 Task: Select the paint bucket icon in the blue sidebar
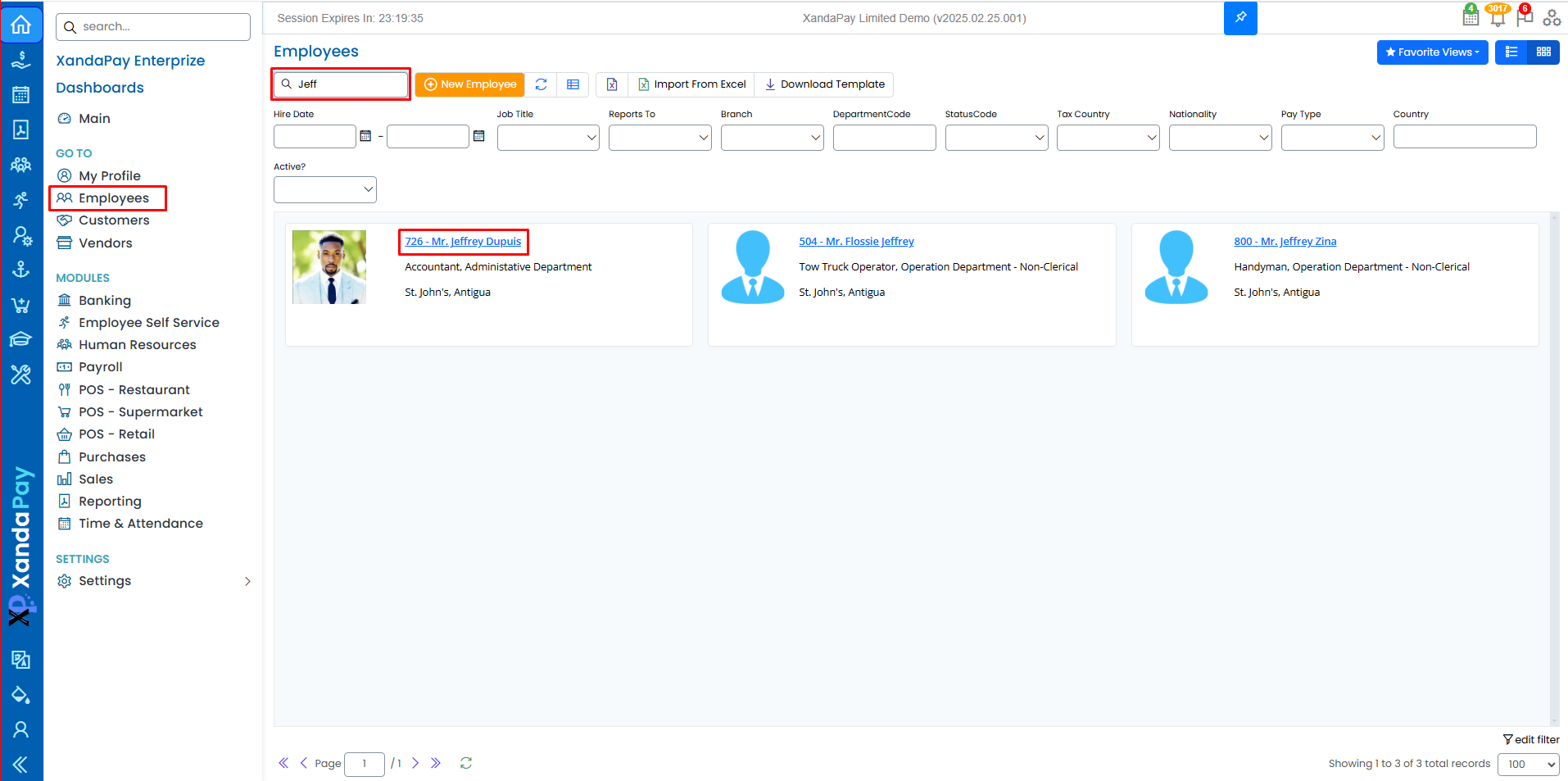[x=21, y=695]
